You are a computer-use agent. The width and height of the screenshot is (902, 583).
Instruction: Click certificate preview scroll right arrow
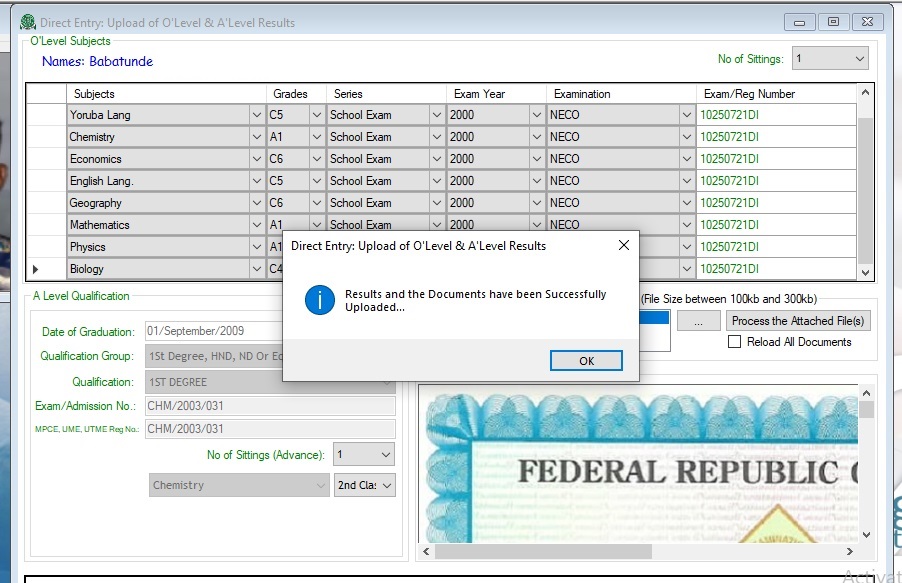click(850, 551)
